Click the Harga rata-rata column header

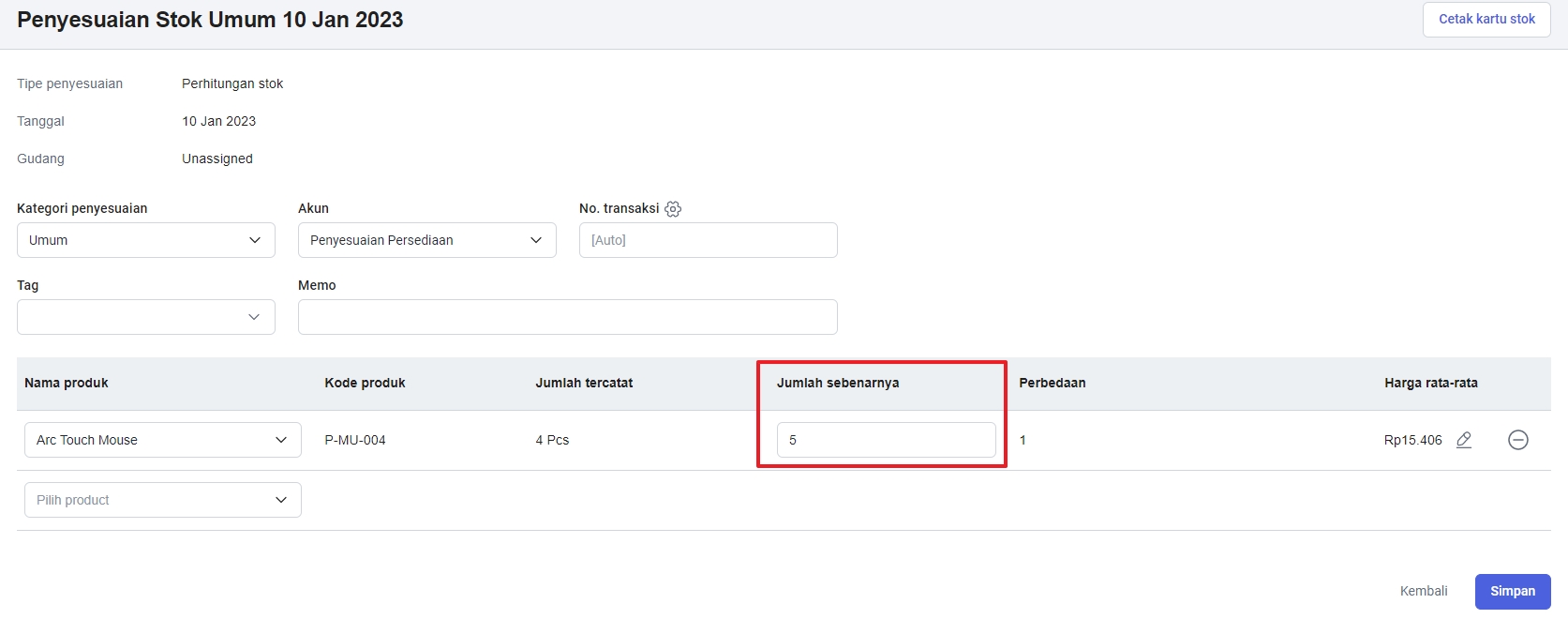coord(1430,383)
